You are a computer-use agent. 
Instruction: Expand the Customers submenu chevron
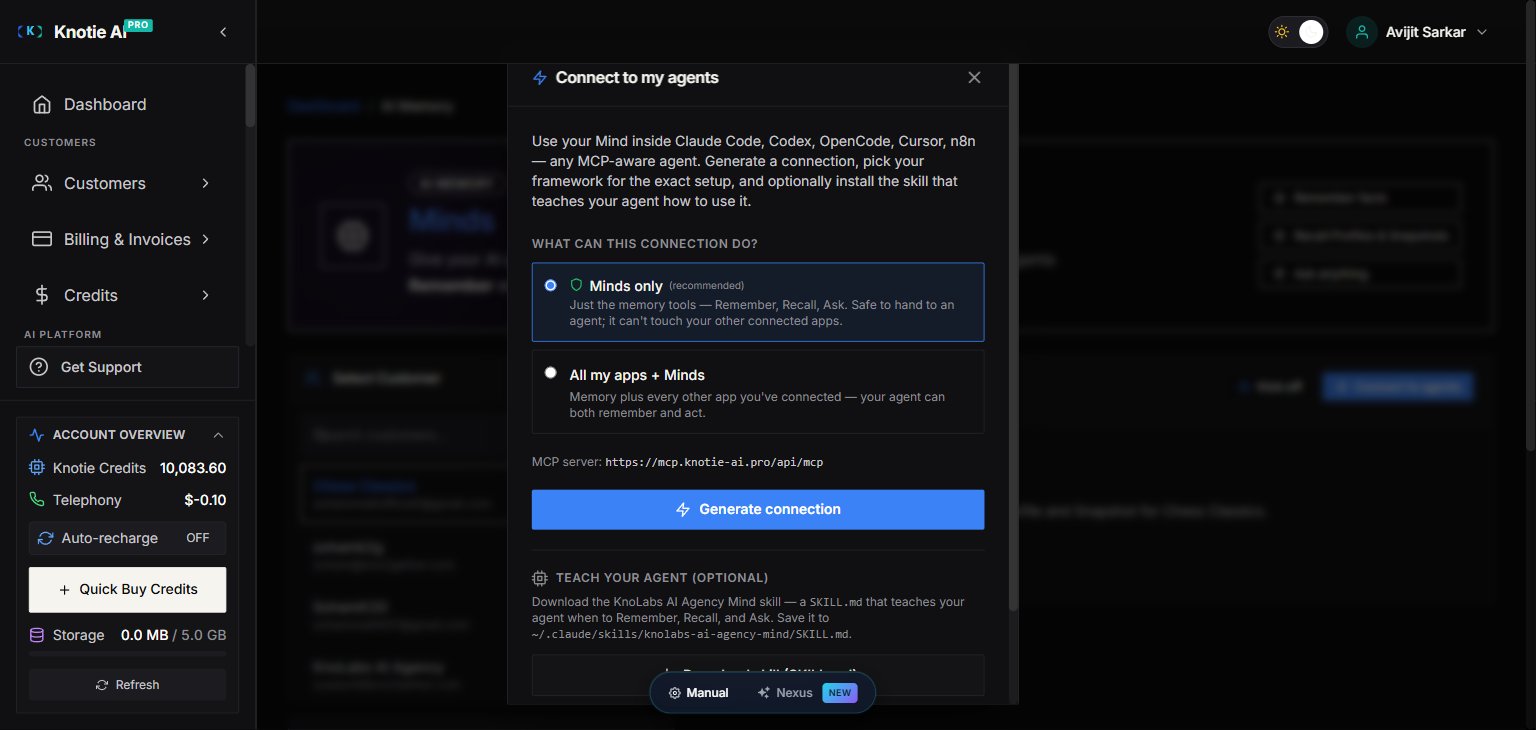205,183
